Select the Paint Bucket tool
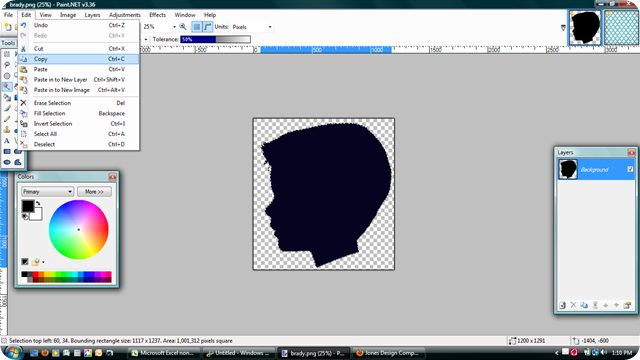This screenshot has height=360, width=640. [7, 98]
